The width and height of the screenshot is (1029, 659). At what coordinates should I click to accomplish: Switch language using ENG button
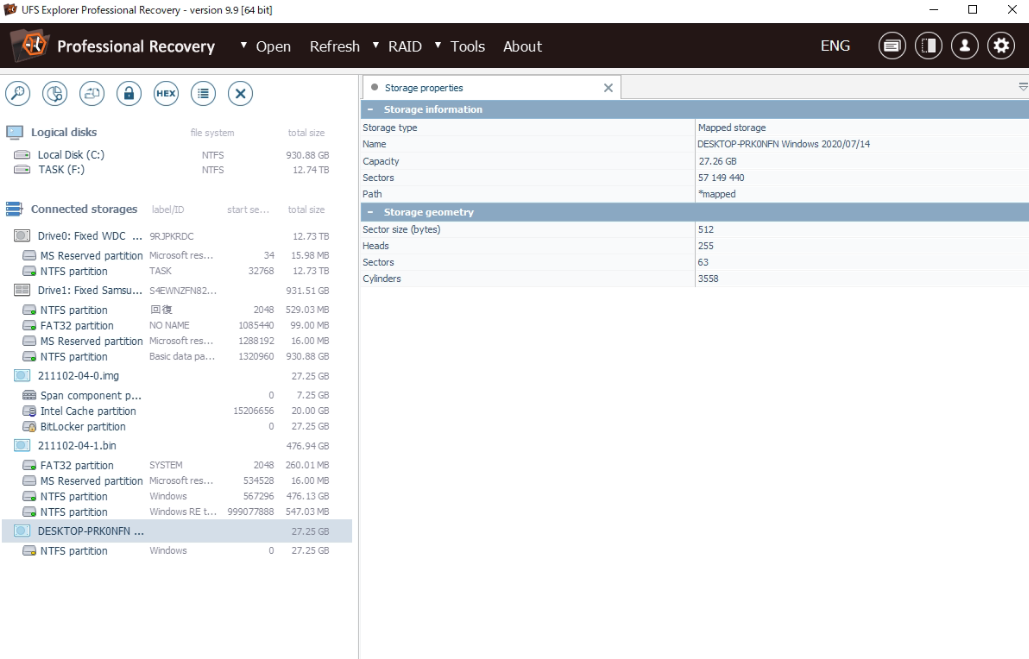pos(835,46)
